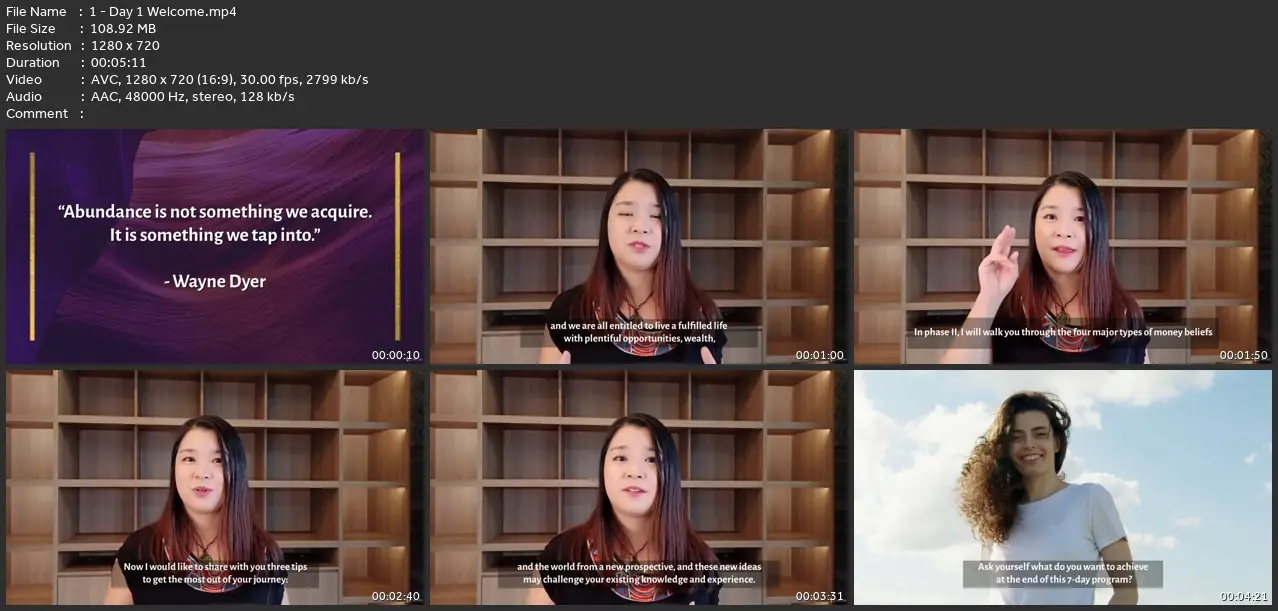The height and width of the screenshot is (611, 1278).
Task: Click the 'File Size' label
Action: click(31, 29)
